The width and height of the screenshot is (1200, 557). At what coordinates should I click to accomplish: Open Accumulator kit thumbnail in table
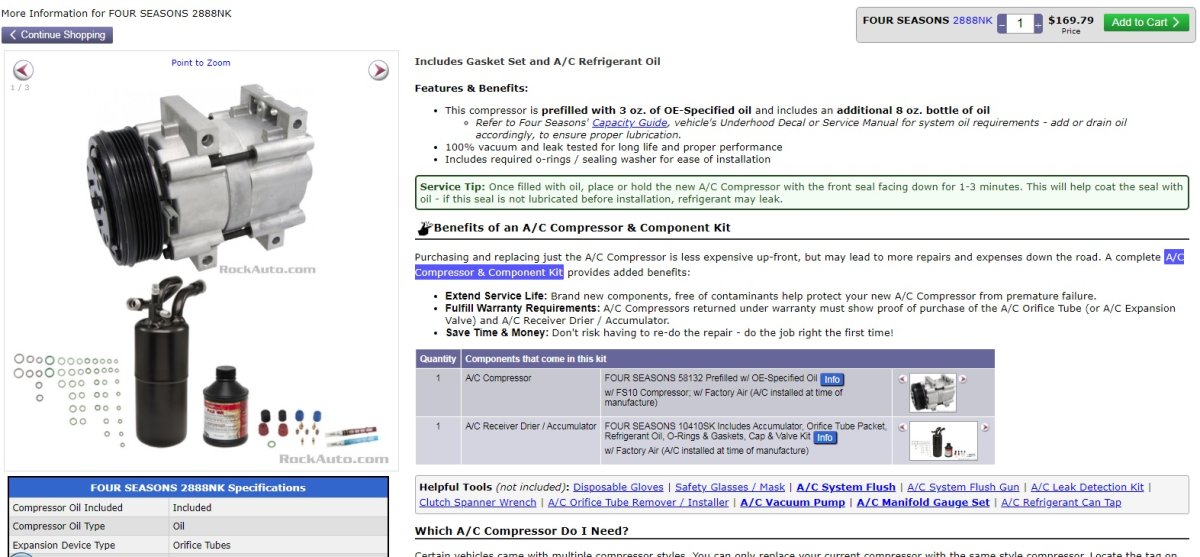[943, 441]
